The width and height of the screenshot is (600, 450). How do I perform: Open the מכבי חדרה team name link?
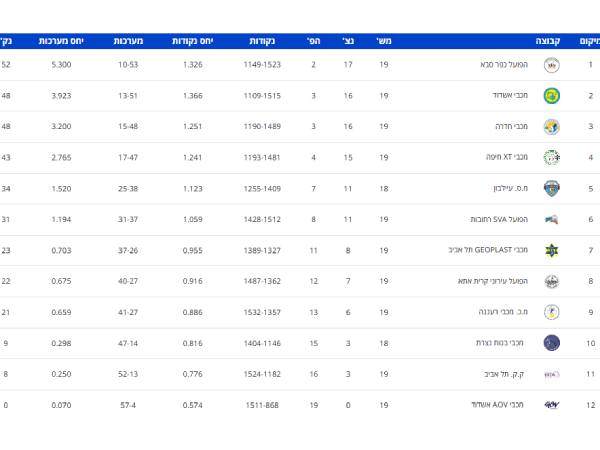[511, 127]
